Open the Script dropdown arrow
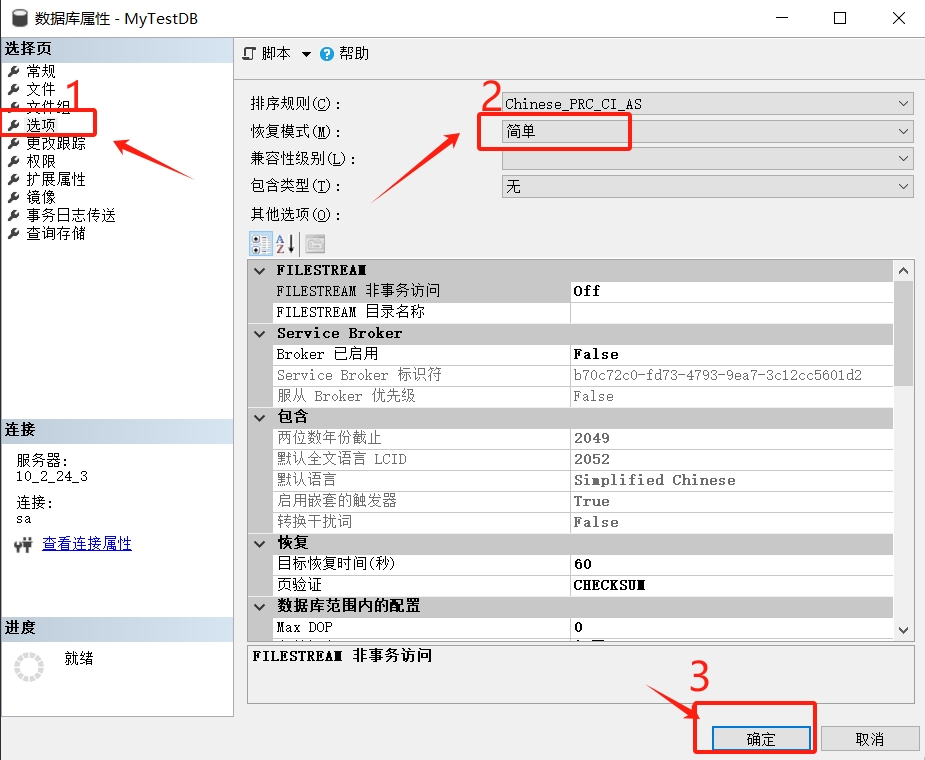The image size is (925, 760). [x=306, y=54]
